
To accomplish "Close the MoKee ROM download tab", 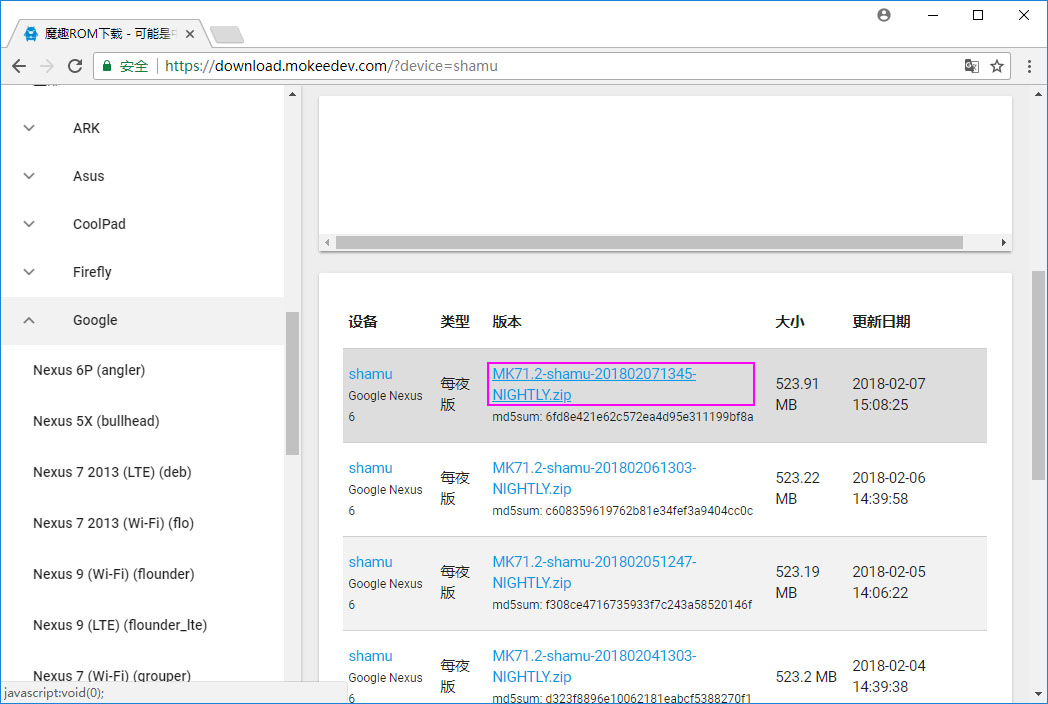I will point(190,33).
